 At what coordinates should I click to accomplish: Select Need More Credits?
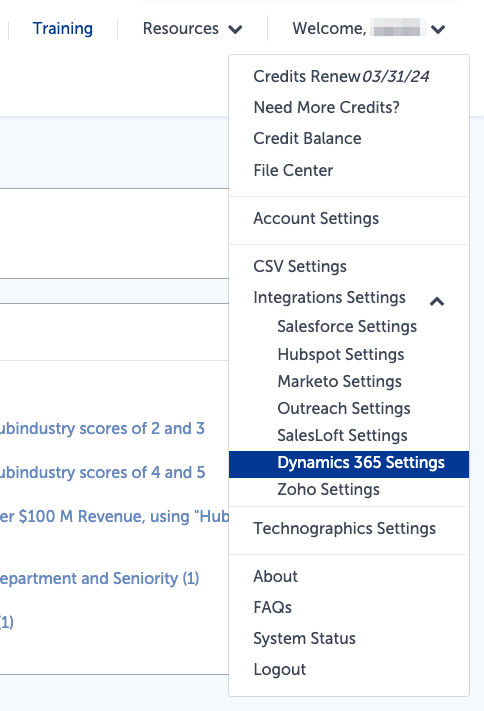[x=327, y=107]
